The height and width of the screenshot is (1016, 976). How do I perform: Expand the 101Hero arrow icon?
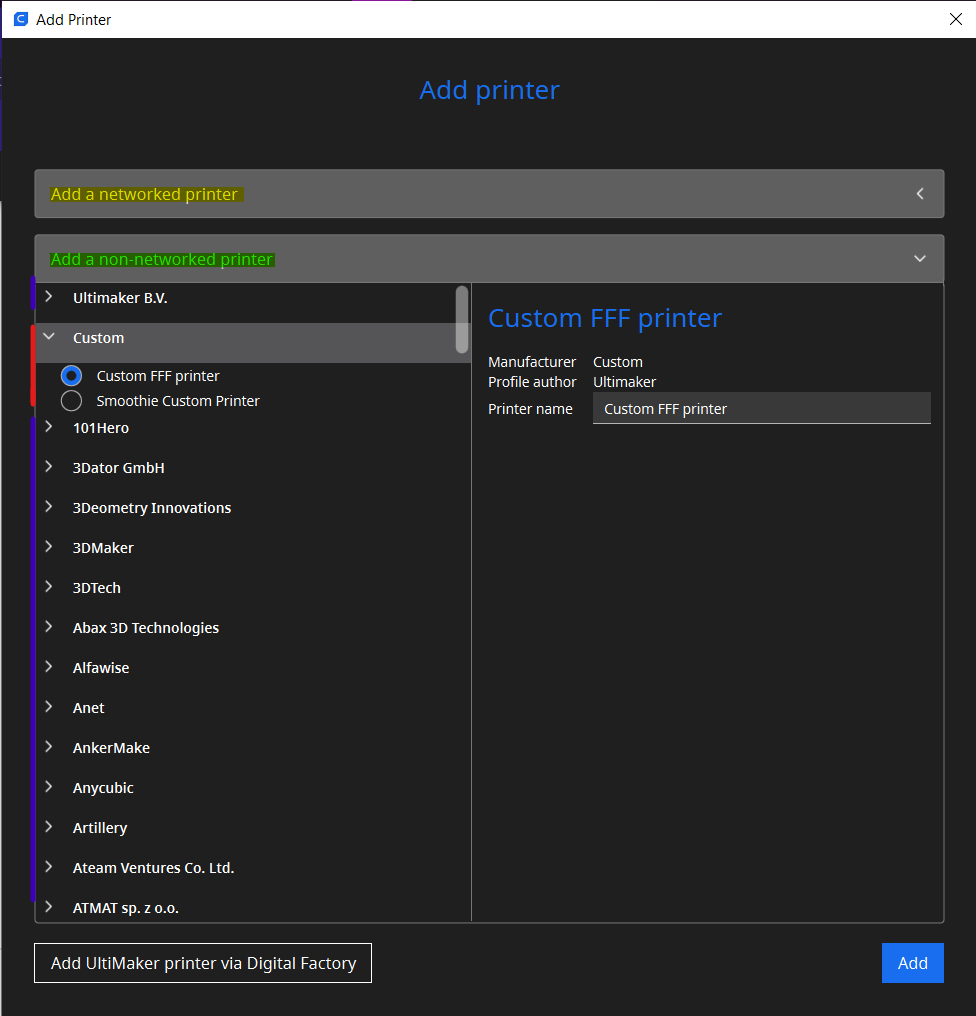click(49, 427)
